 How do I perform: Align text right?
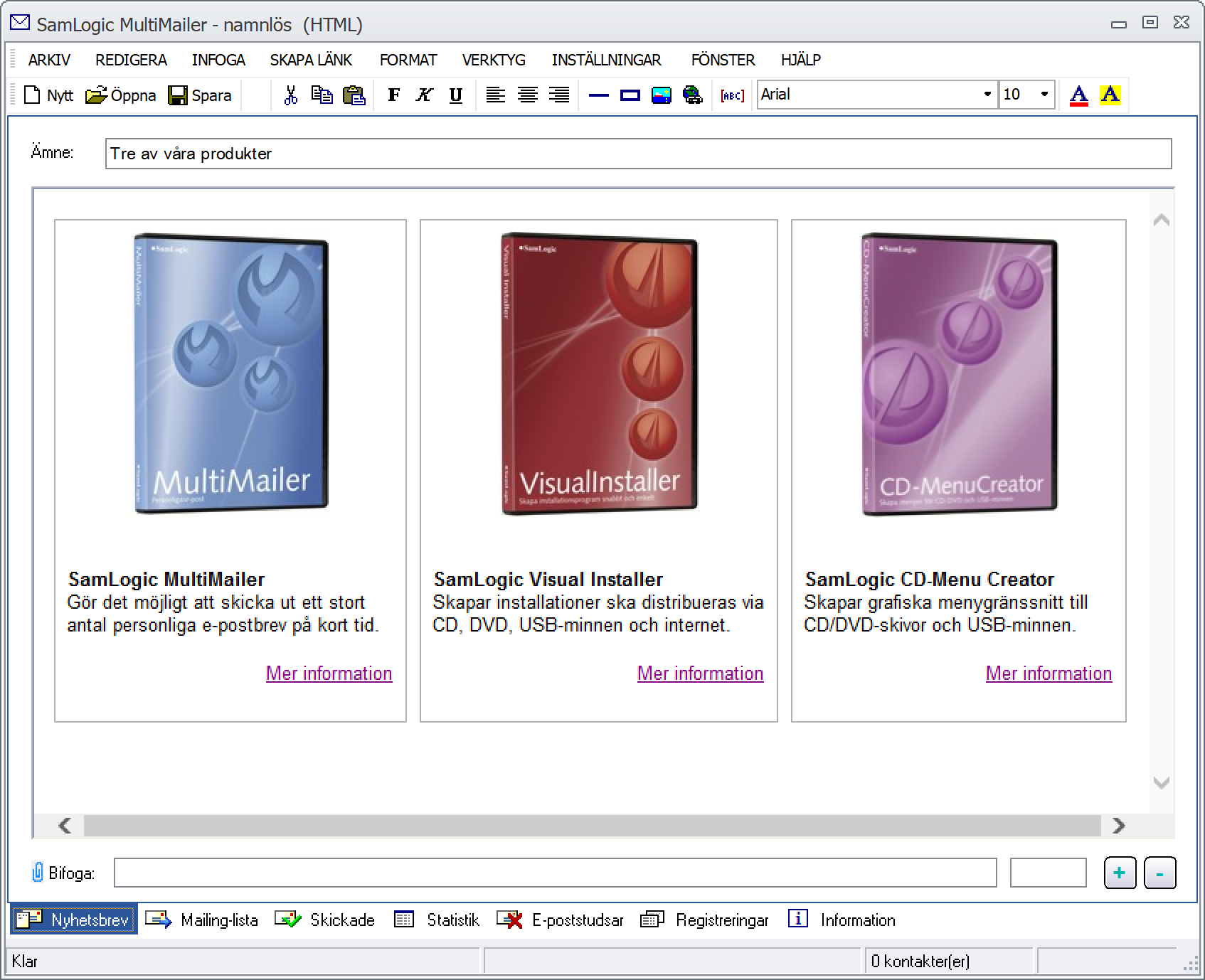click(x=559, y=95)
